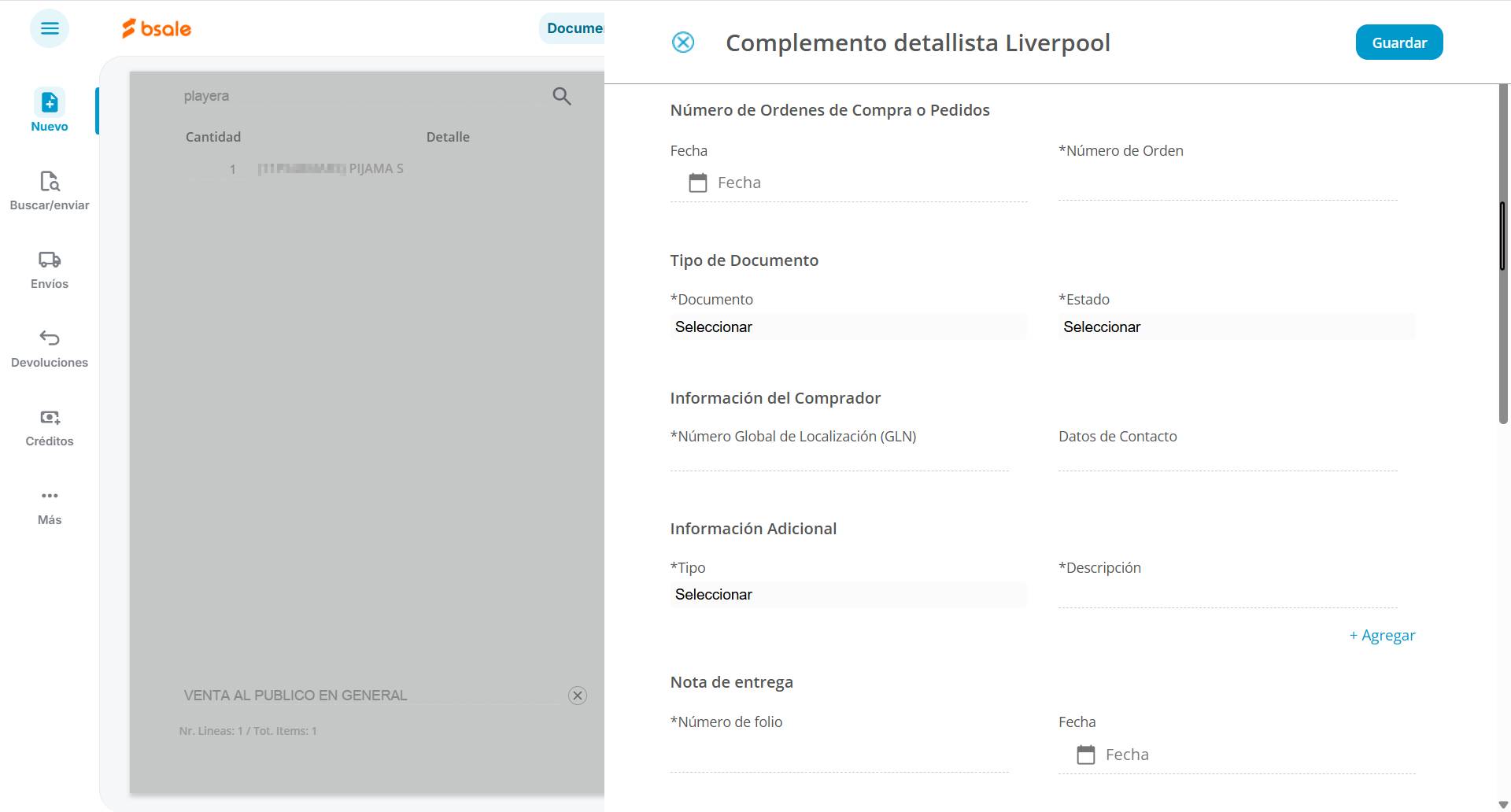Open the Envíos section

[50, 269]
